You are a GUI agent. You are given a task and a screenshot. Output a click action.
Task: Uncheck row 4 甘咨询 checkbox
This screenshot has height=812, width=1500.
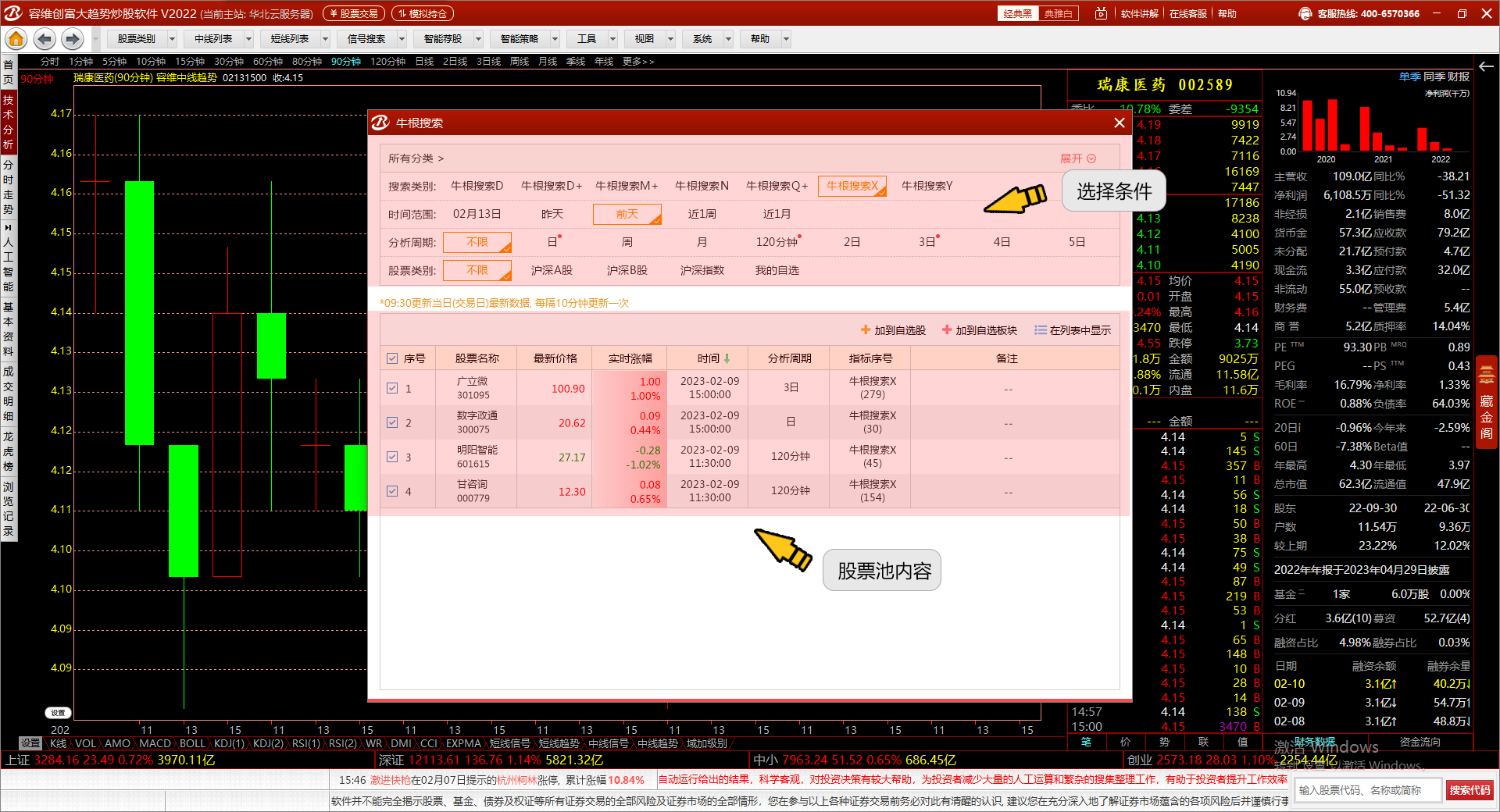pyautogui.click(x=392, y=491)
